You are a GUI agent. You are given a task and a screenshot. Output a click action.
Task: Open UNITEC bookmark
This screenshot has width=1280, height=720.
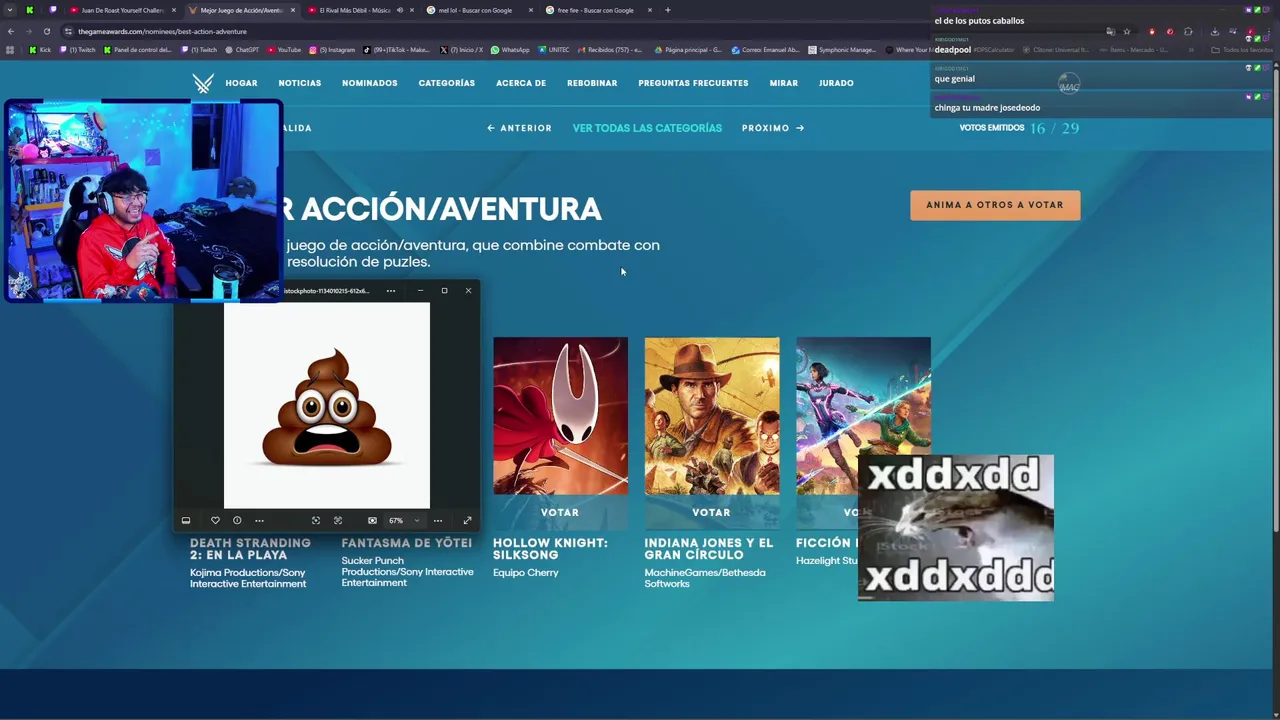pos(554,50)
